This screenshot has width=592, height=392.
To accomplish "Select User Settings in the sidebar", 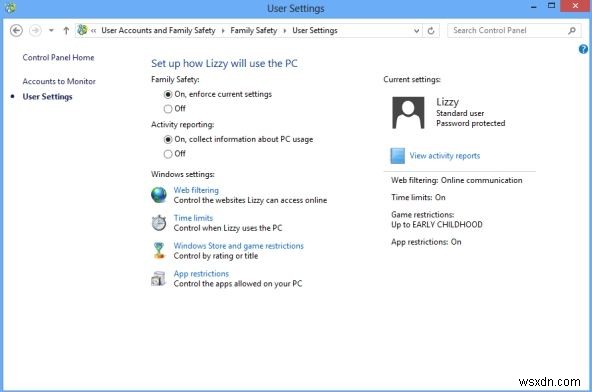I will tap(47, 97).
